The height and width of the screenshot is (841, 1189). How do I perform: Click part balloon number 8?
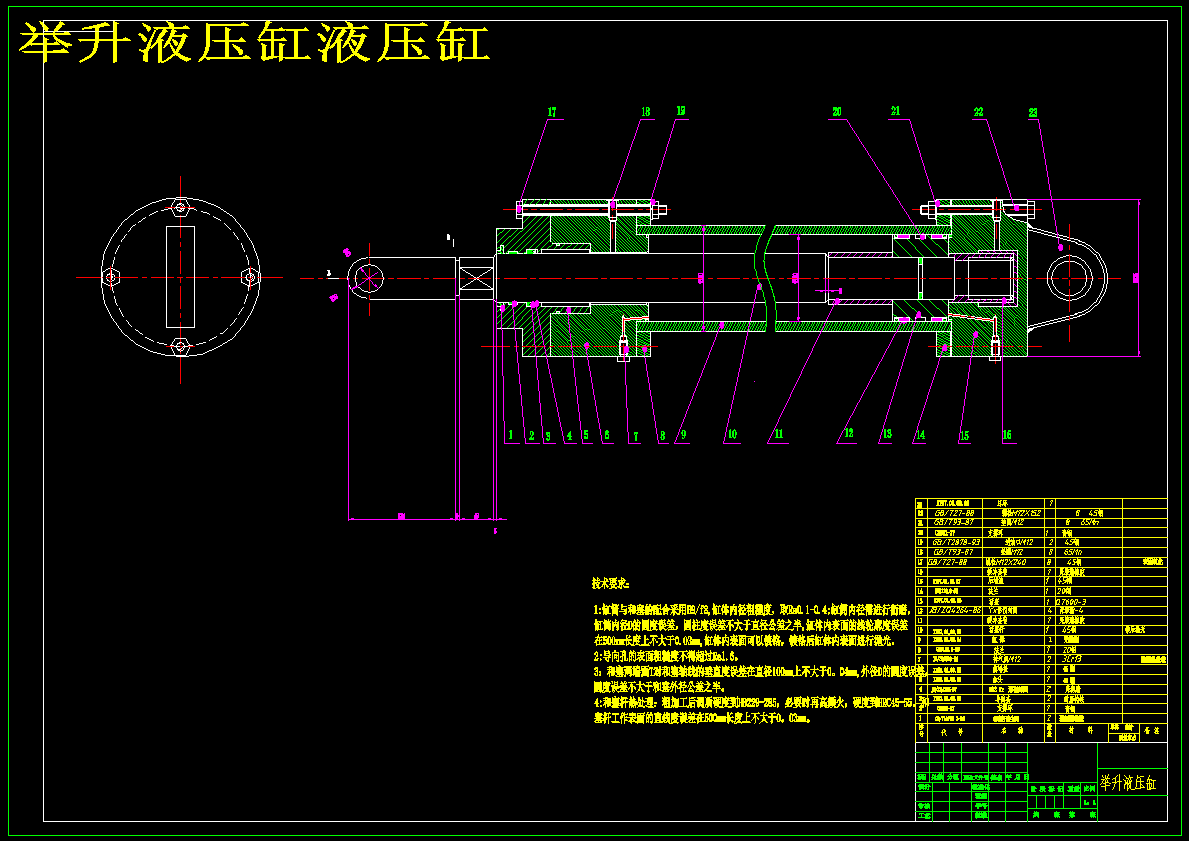click(662, 435)
